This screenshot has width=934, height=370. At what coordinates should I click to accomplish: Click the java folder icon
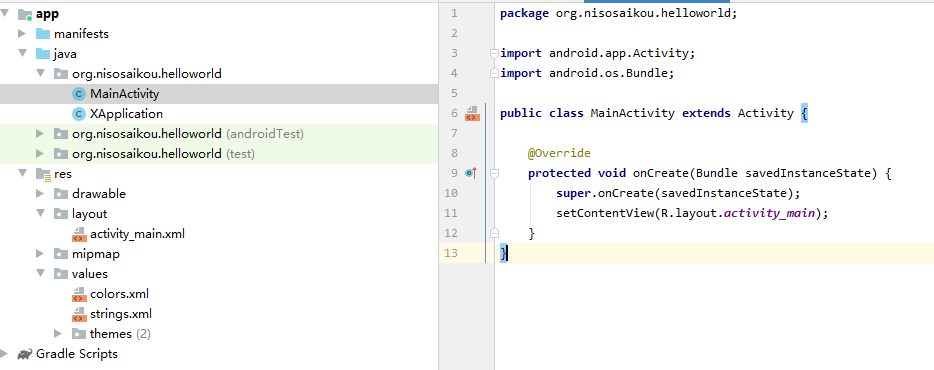(x=43, y=54)
